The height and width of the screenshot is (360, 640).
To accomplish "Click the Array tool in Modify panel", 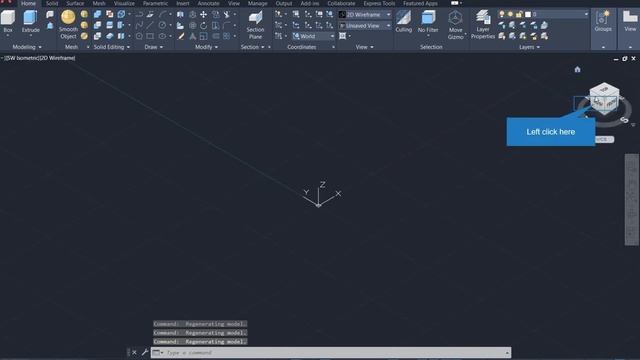I will [227, 36].
